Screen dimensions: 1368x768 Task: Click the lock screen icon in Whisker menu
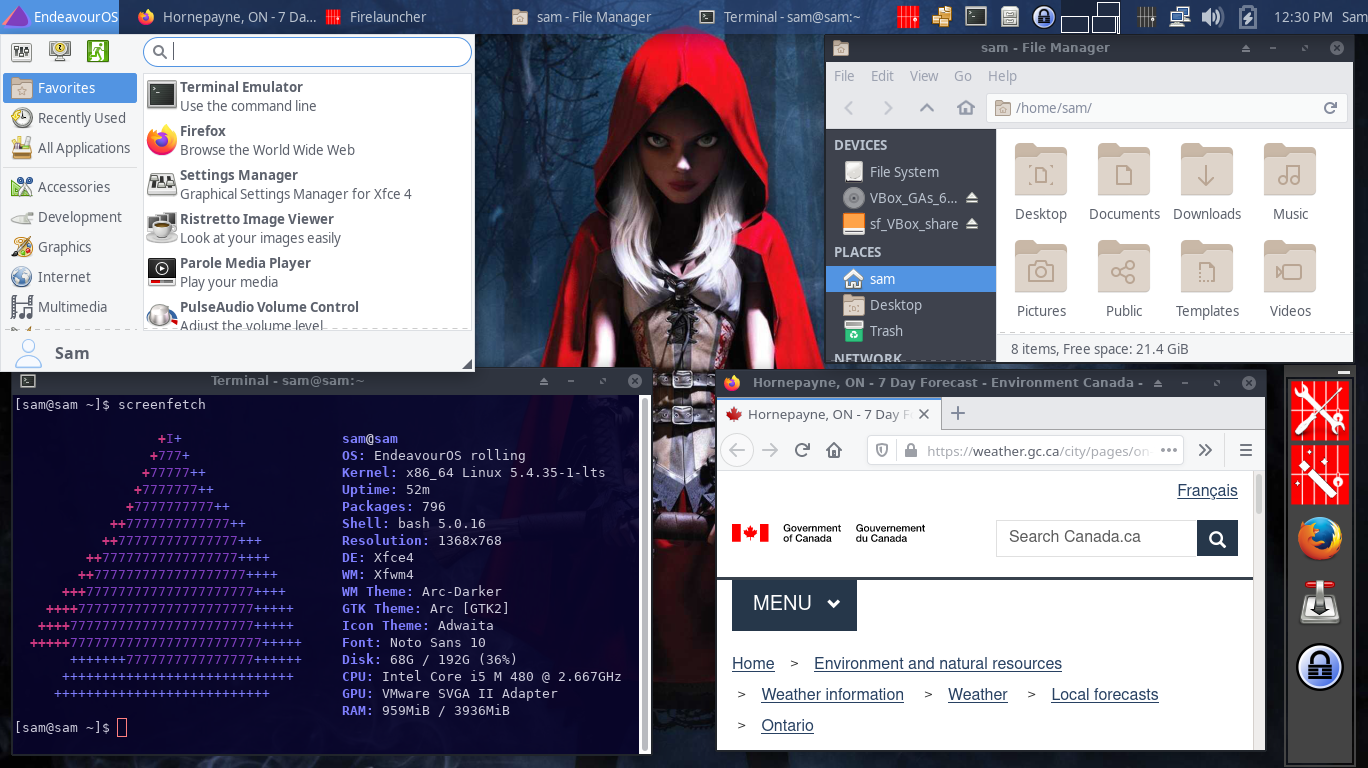59,52
